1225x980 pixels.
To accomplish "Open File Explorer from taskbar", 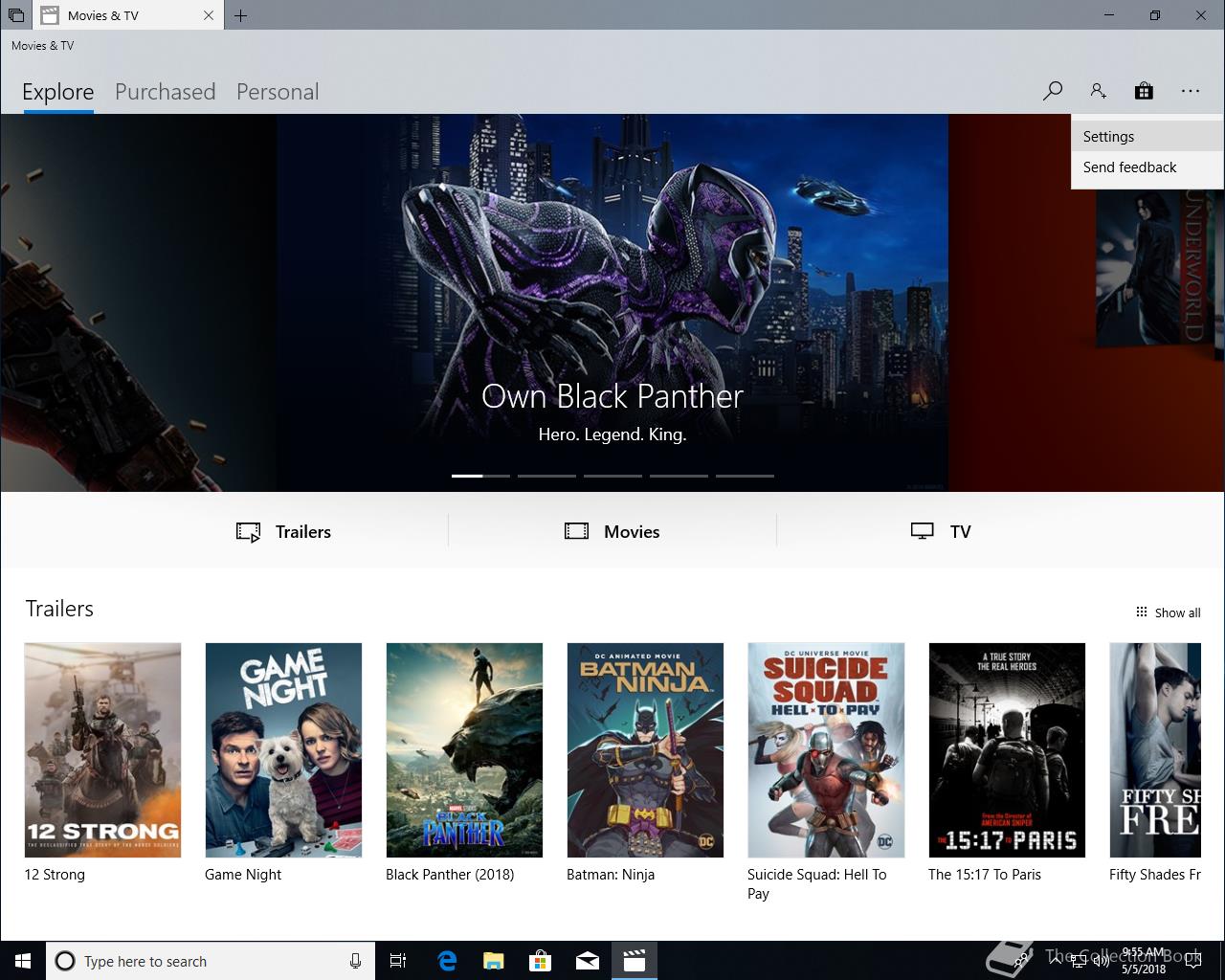I will pyautogui.click(x=494, y=961).
